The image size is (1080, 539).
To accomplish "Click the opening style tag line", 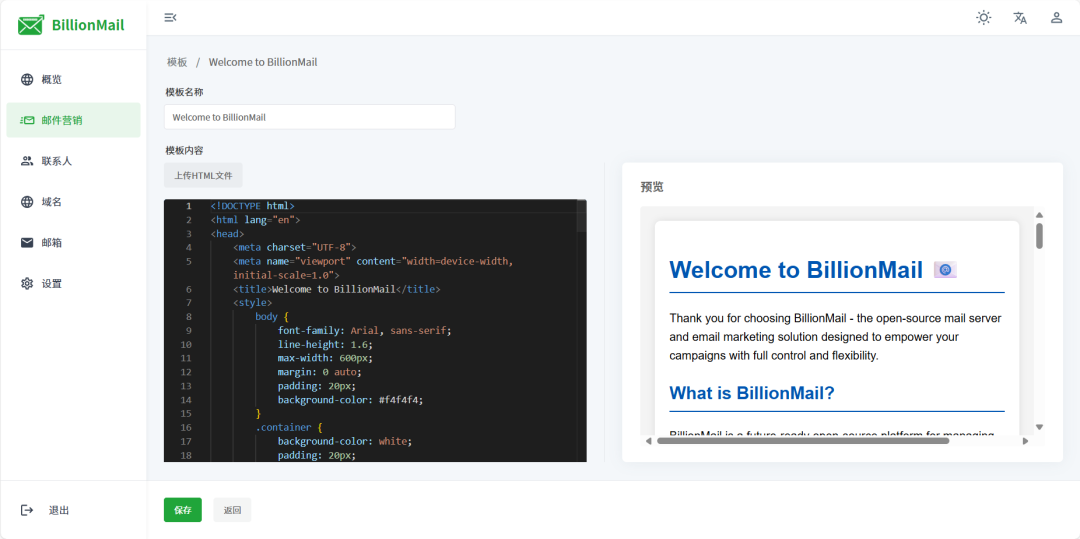I will tap(253, 303).
